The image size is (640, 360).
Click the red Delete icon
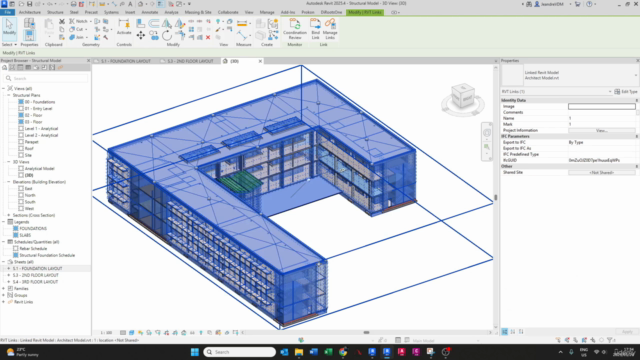tap(208, 37)
